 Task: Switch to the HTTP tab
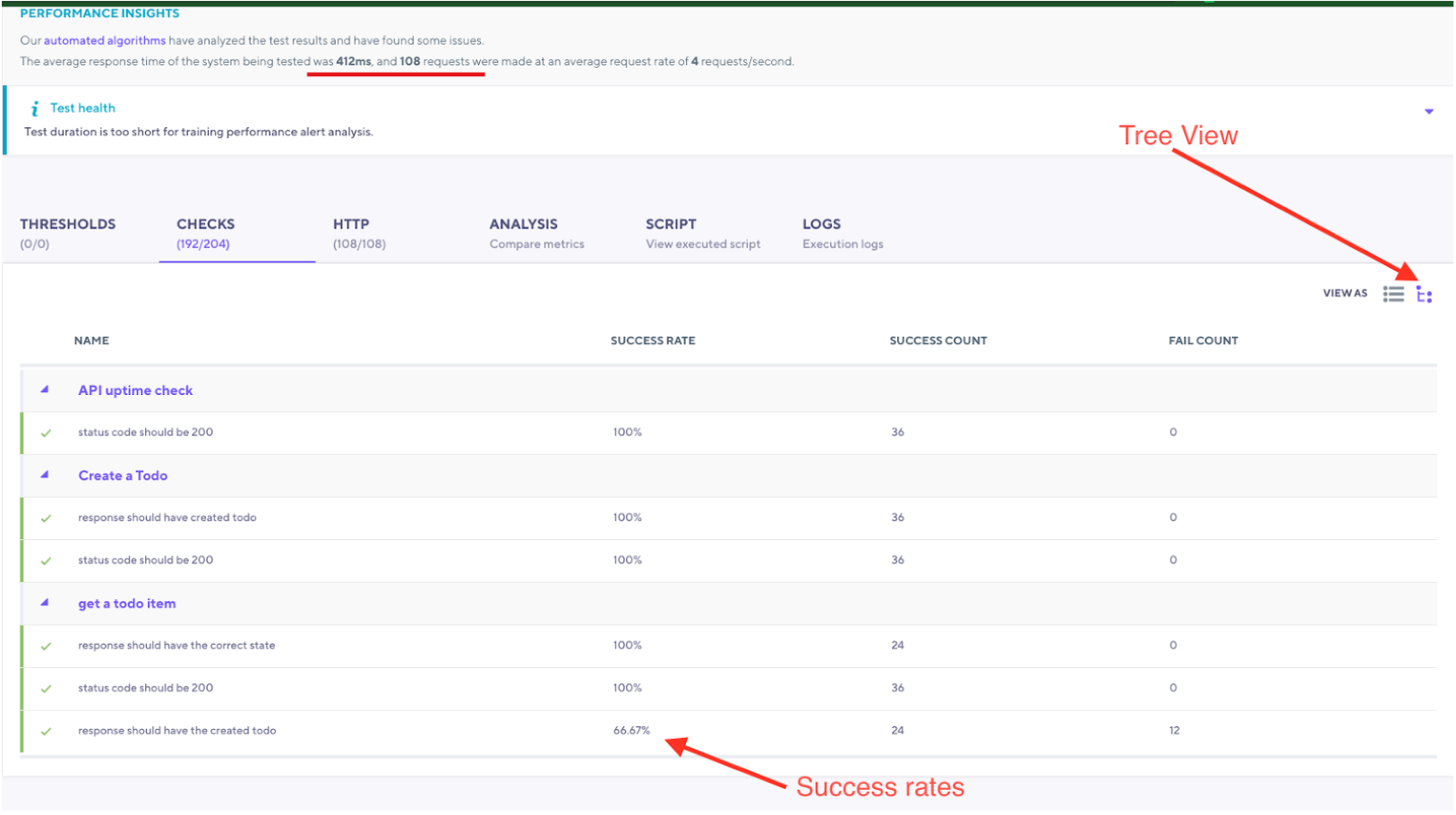tap(358, 233)
